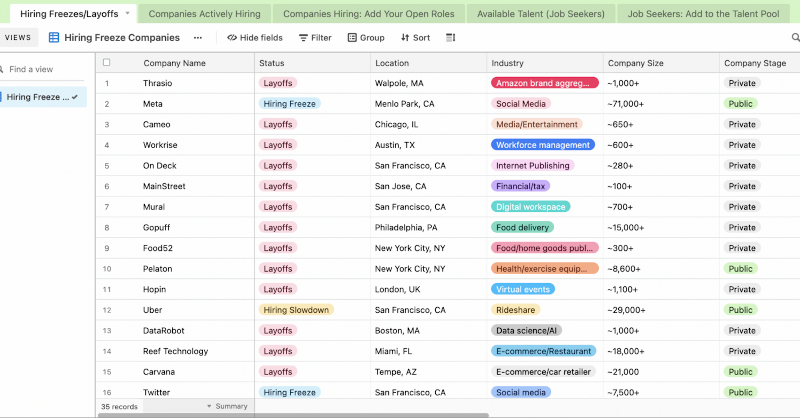Click Hide fields in the toolbar
The width and height of the screenshot is (800, 418).
tap(255, 38)
